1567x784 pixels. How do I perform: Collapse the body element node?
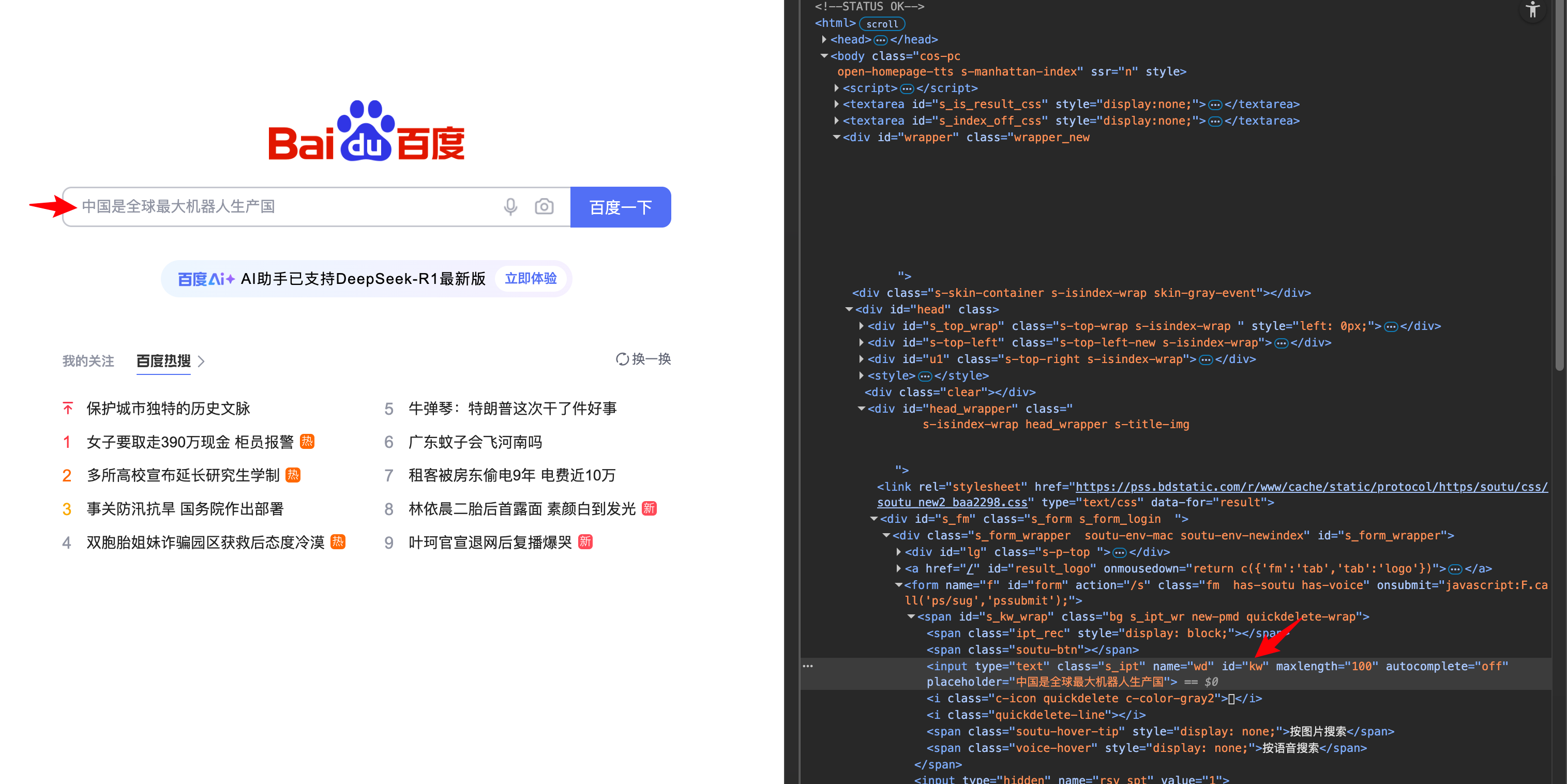tap(824, 56)
